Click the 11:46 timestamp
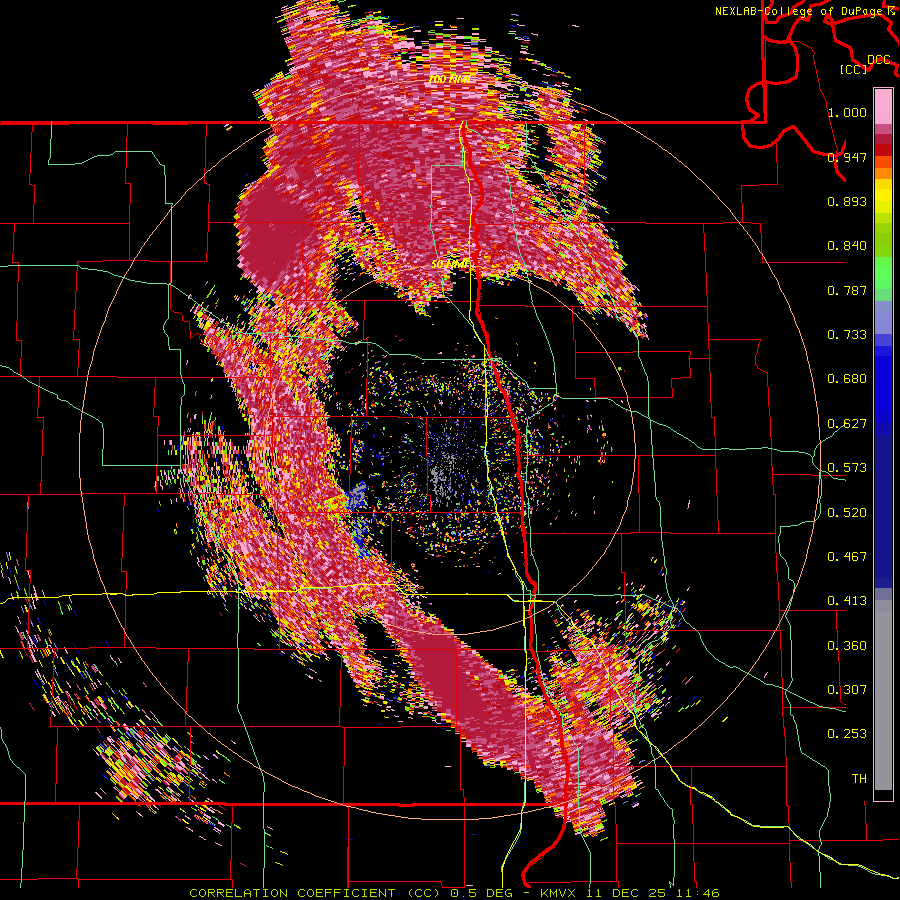900x900 pixels. coord(699,893)
